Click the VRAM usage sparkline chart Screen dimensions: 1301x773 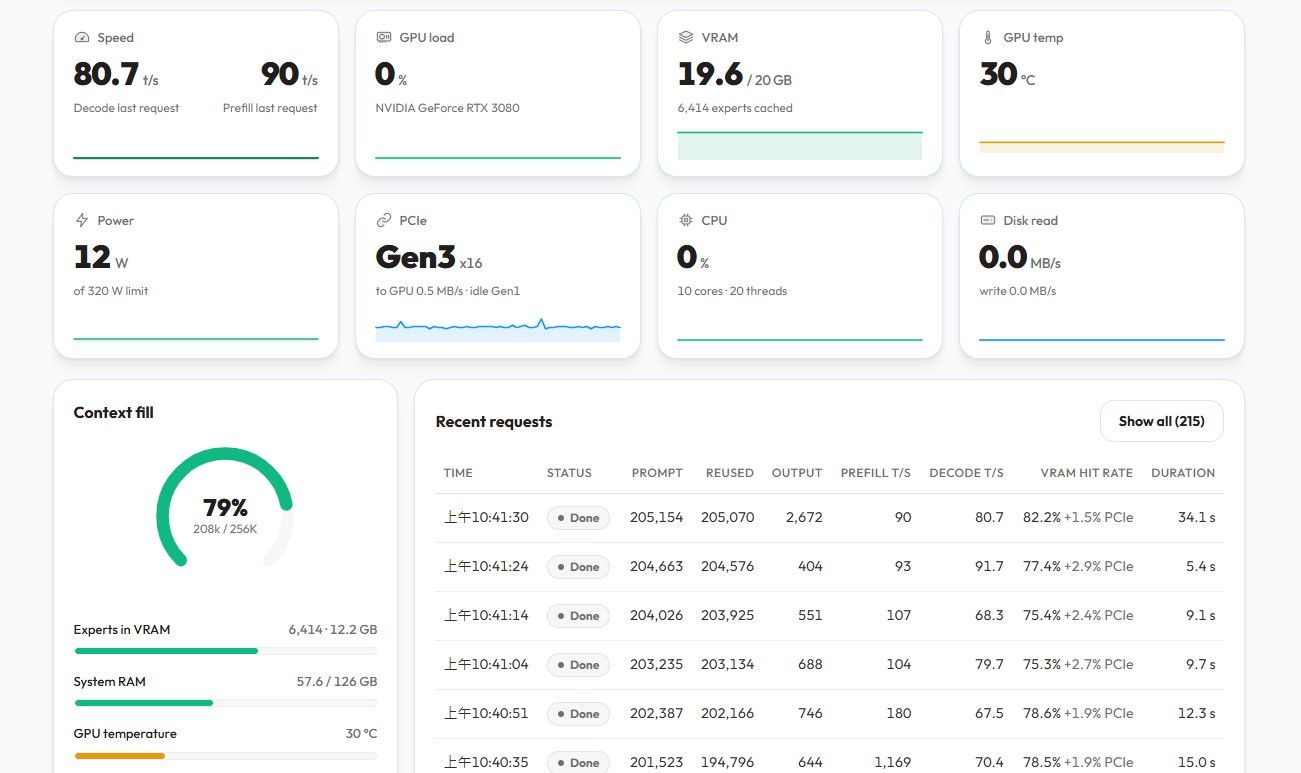tap(800, 145)
